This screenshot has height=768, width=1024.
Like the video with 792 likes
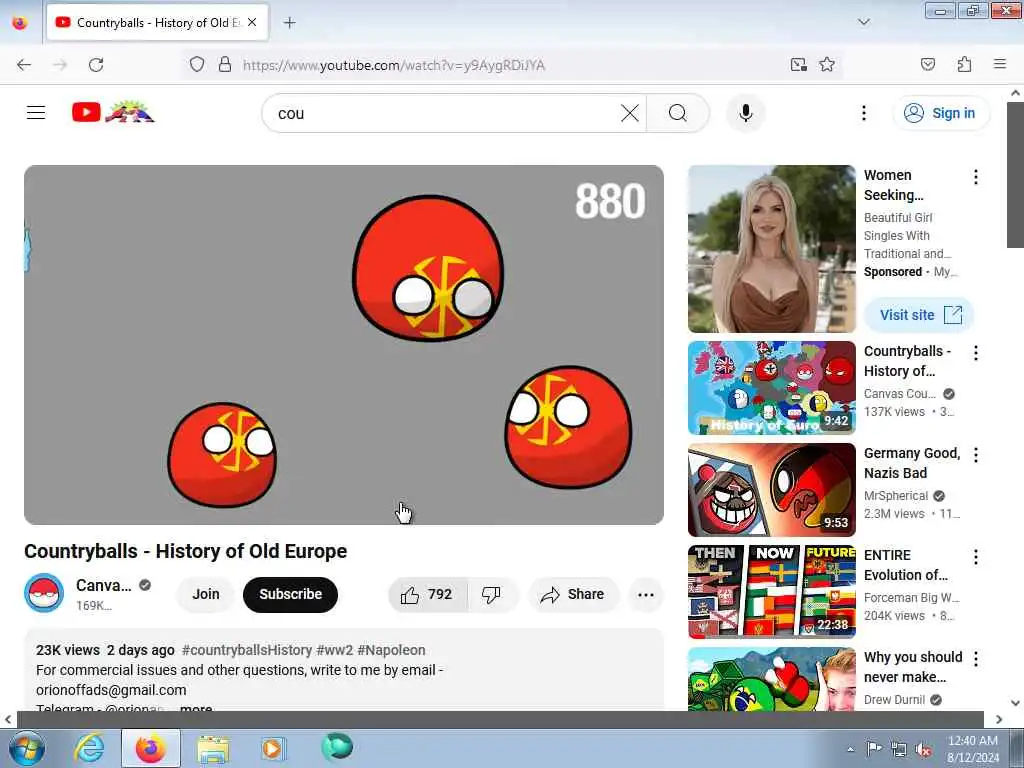[428, 594]
